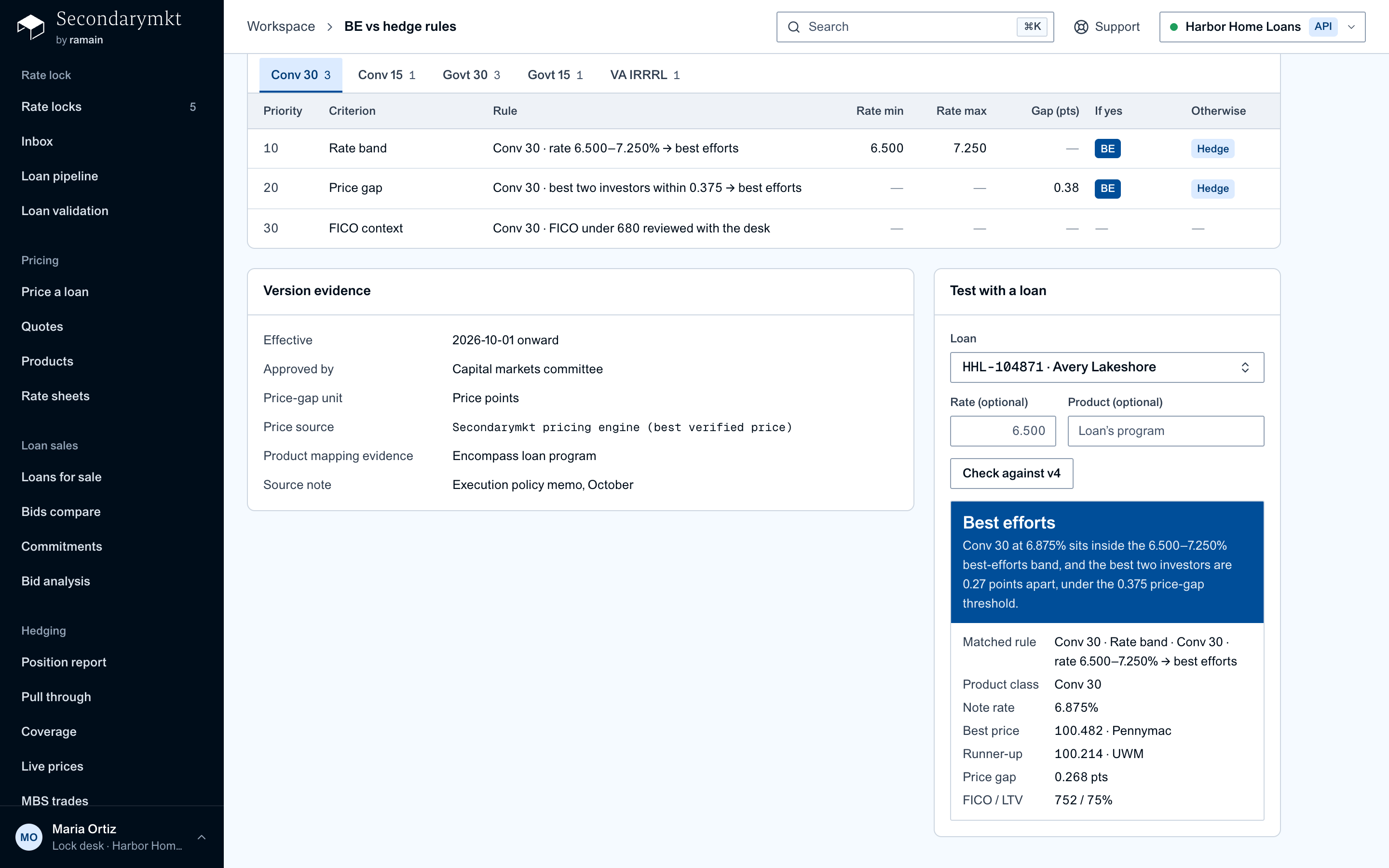Click the Search field
The height and width of the screenshot is (868, 1389).
pos(915,27)
